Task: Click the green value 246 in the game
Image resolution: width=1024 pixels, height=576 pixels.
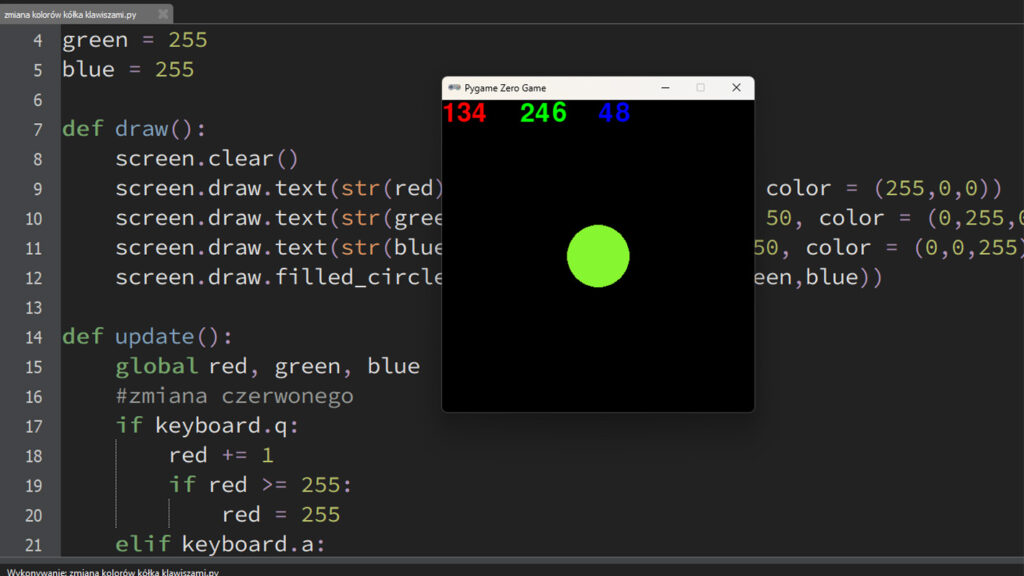Action: [x=543, y=113]
